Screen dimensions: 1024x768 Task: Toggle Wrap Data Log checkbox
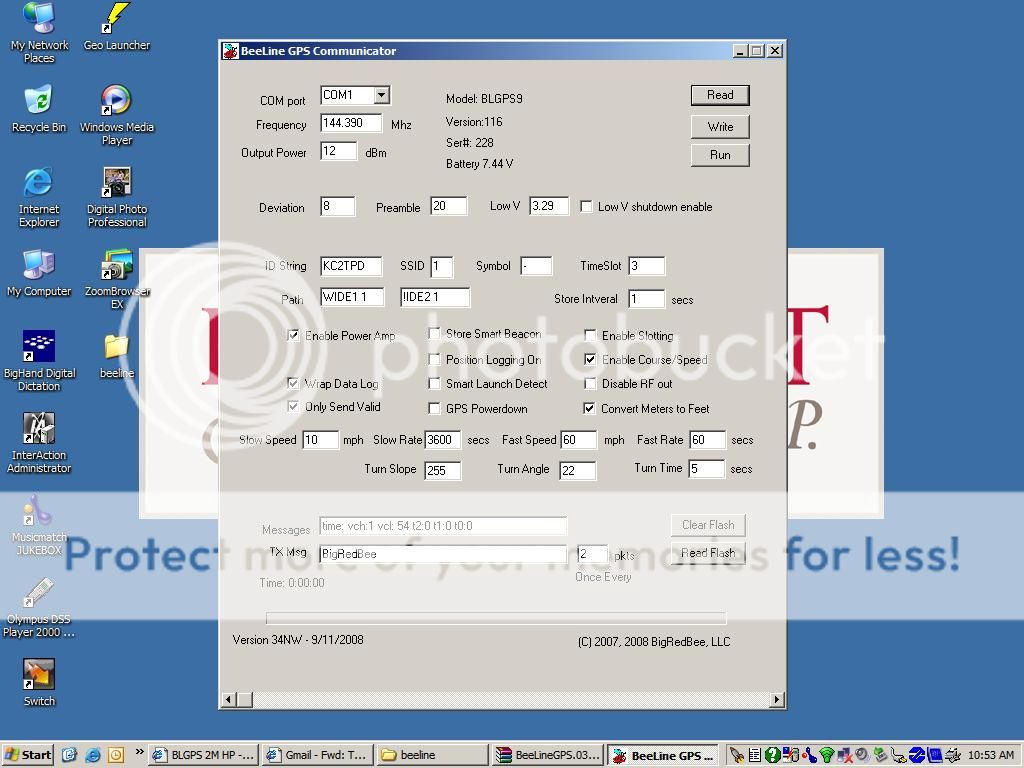[293, 384]
